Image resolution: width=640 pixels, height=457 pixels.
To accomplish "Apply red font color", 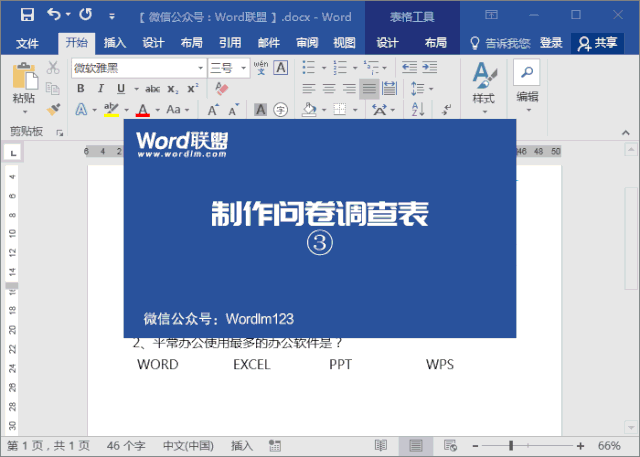I will point(142,109).
